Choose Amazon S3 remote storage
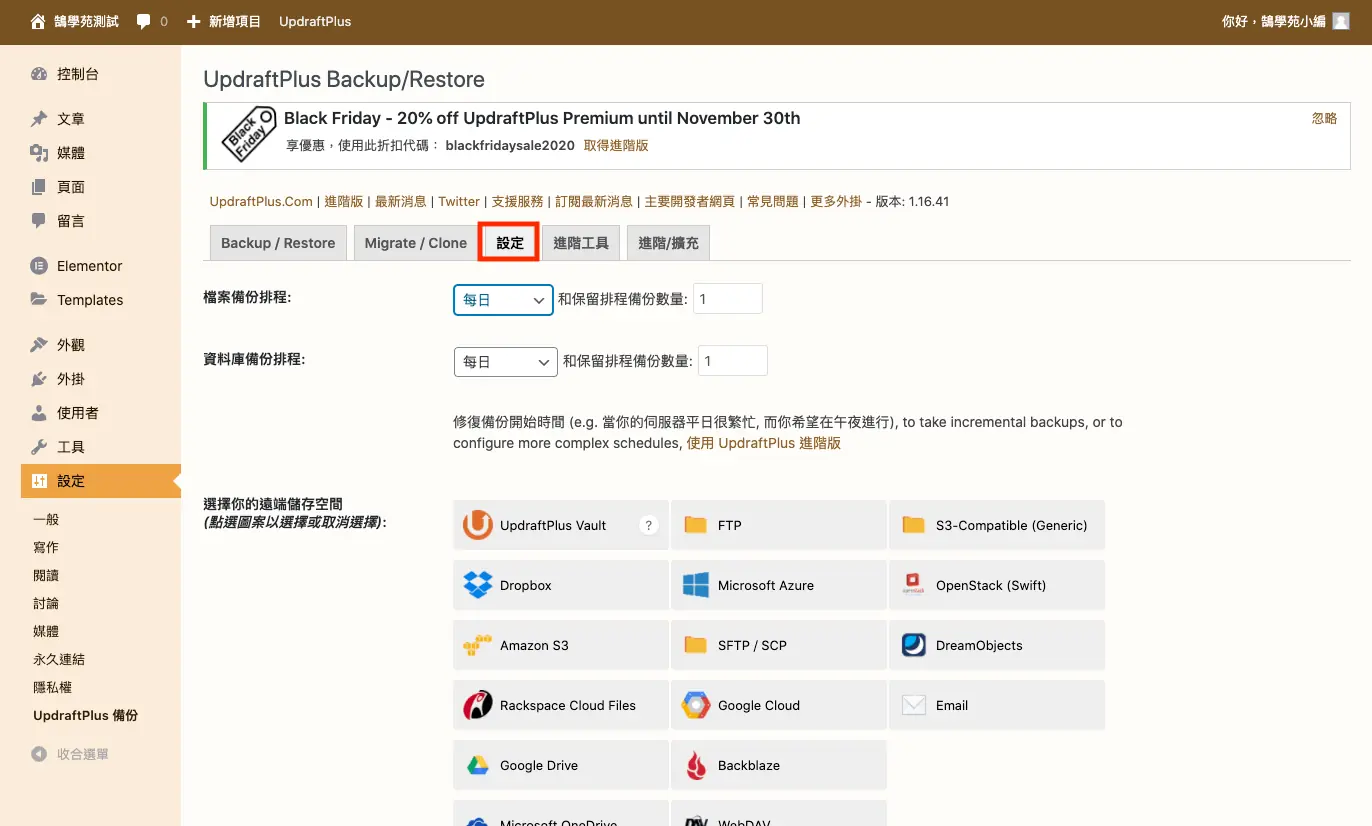 coord(561,645)
